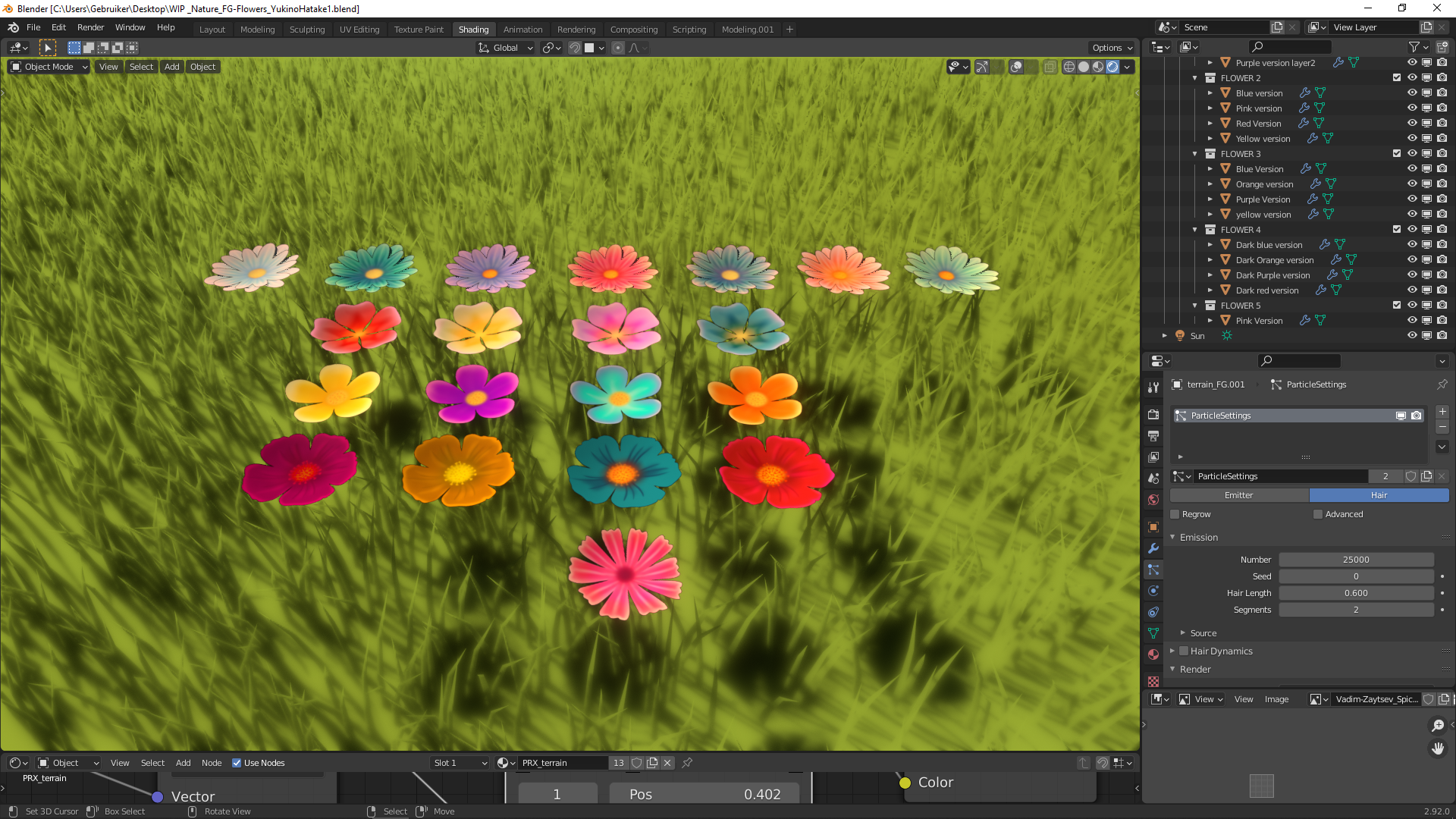Screen dimensions: 1456x819
Task: Hide the Sun object with eye icon
Action: 1412,335
